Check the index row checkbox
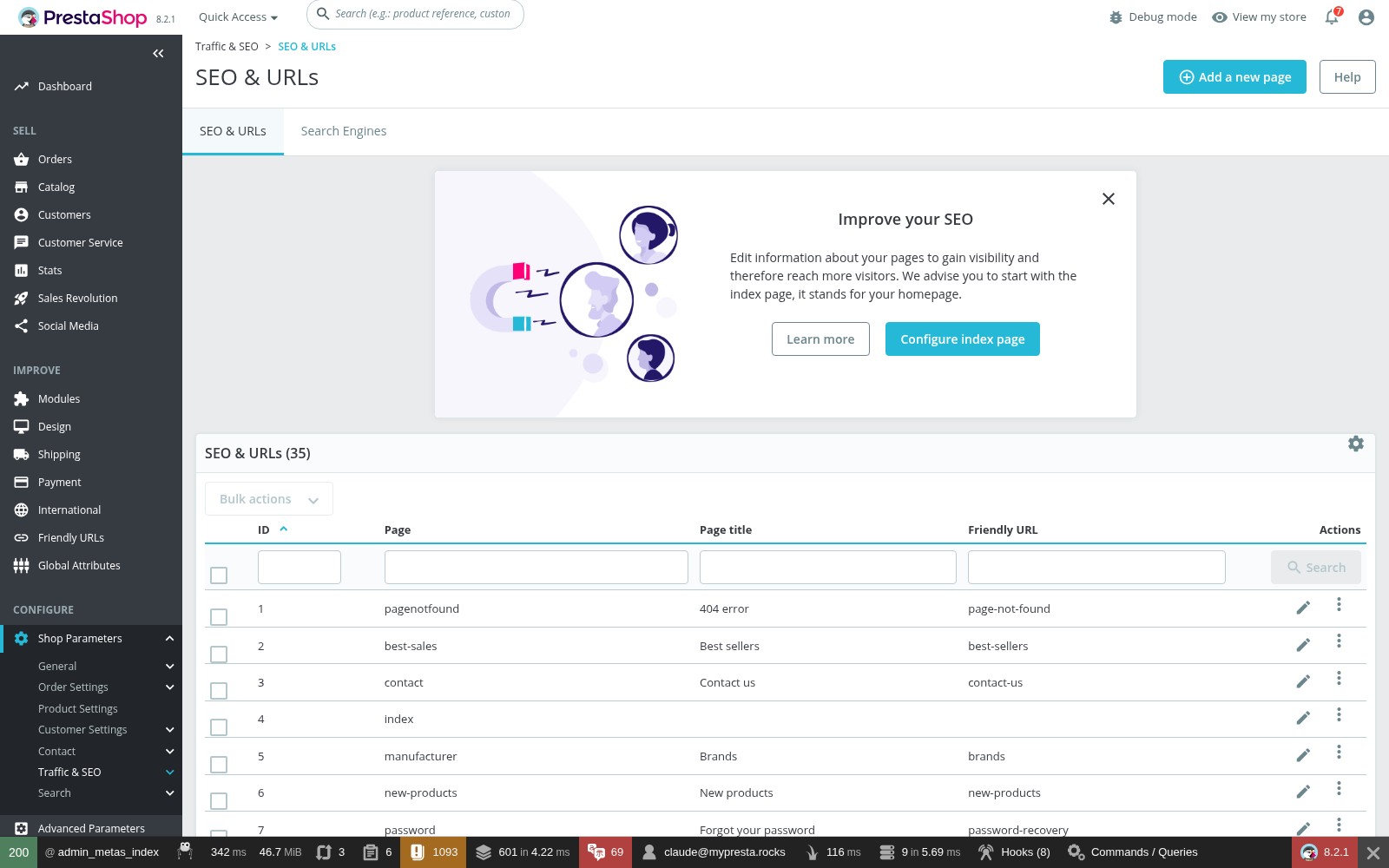The image size is (1389, 868). coord(219,727)
